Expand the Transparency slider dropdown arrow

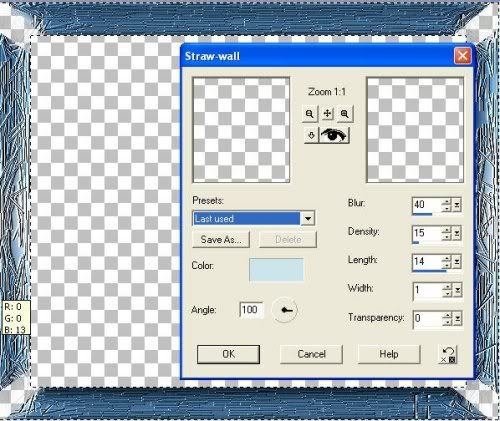(x=457, y=319)
